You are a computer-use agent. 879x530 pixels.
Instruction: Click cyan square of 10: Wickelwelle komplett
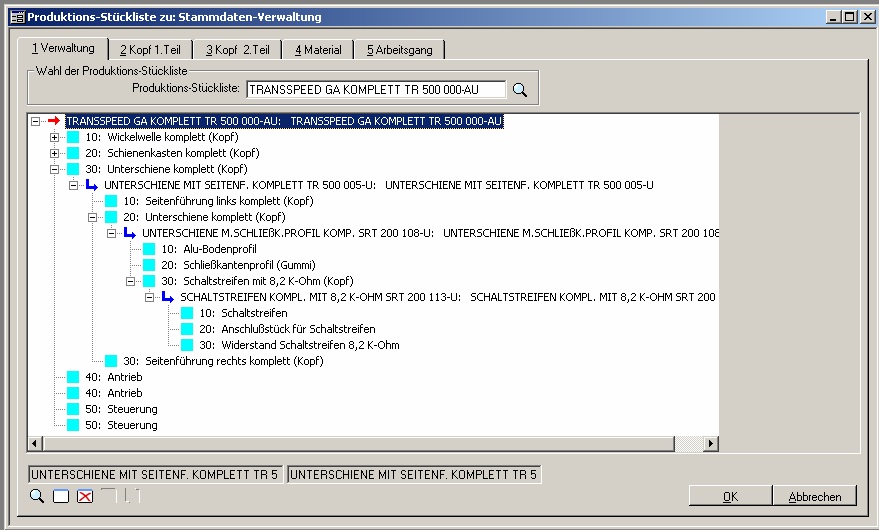point(73,137)
